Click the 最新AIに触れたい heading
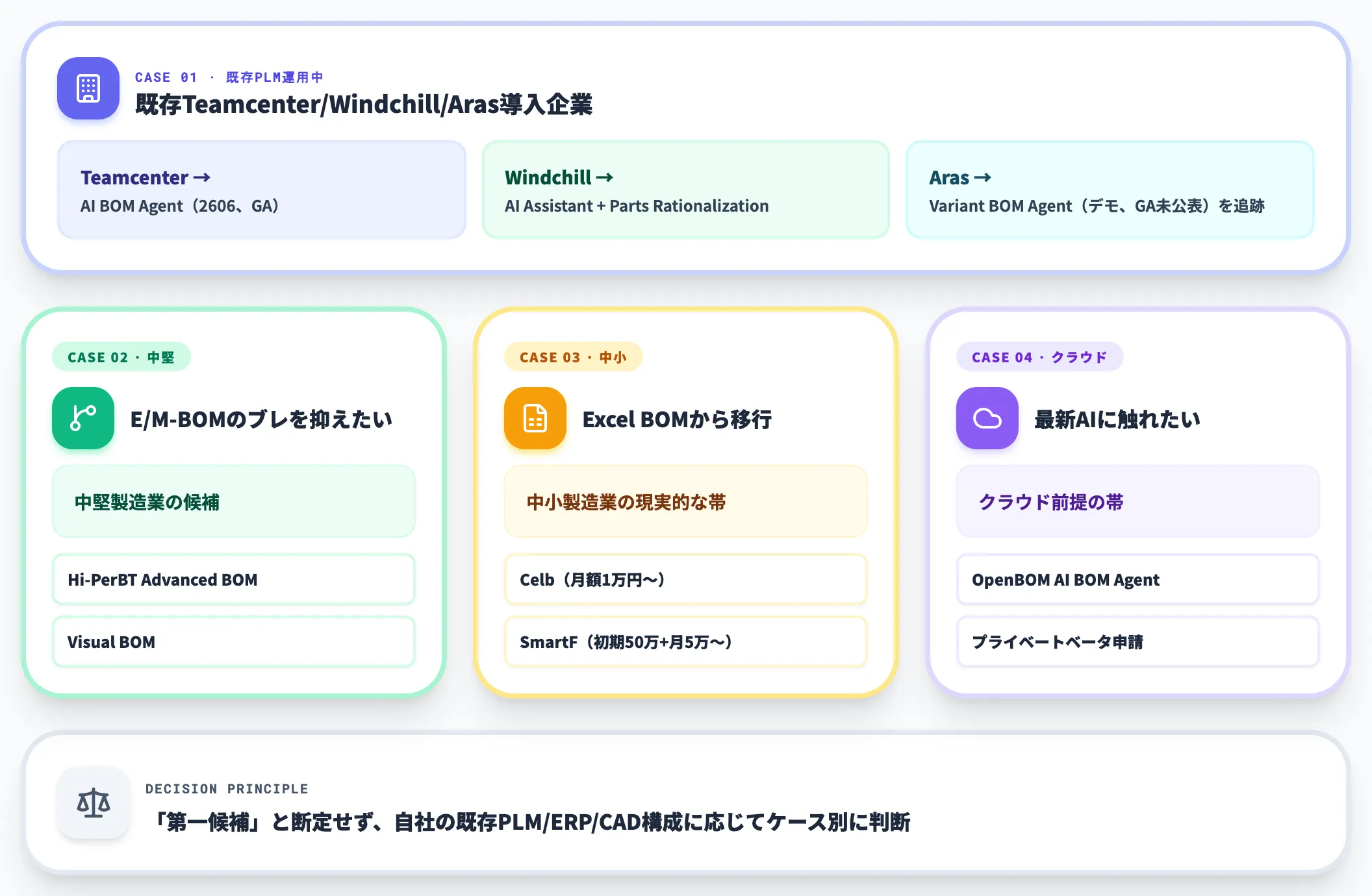 point(1117,419)
